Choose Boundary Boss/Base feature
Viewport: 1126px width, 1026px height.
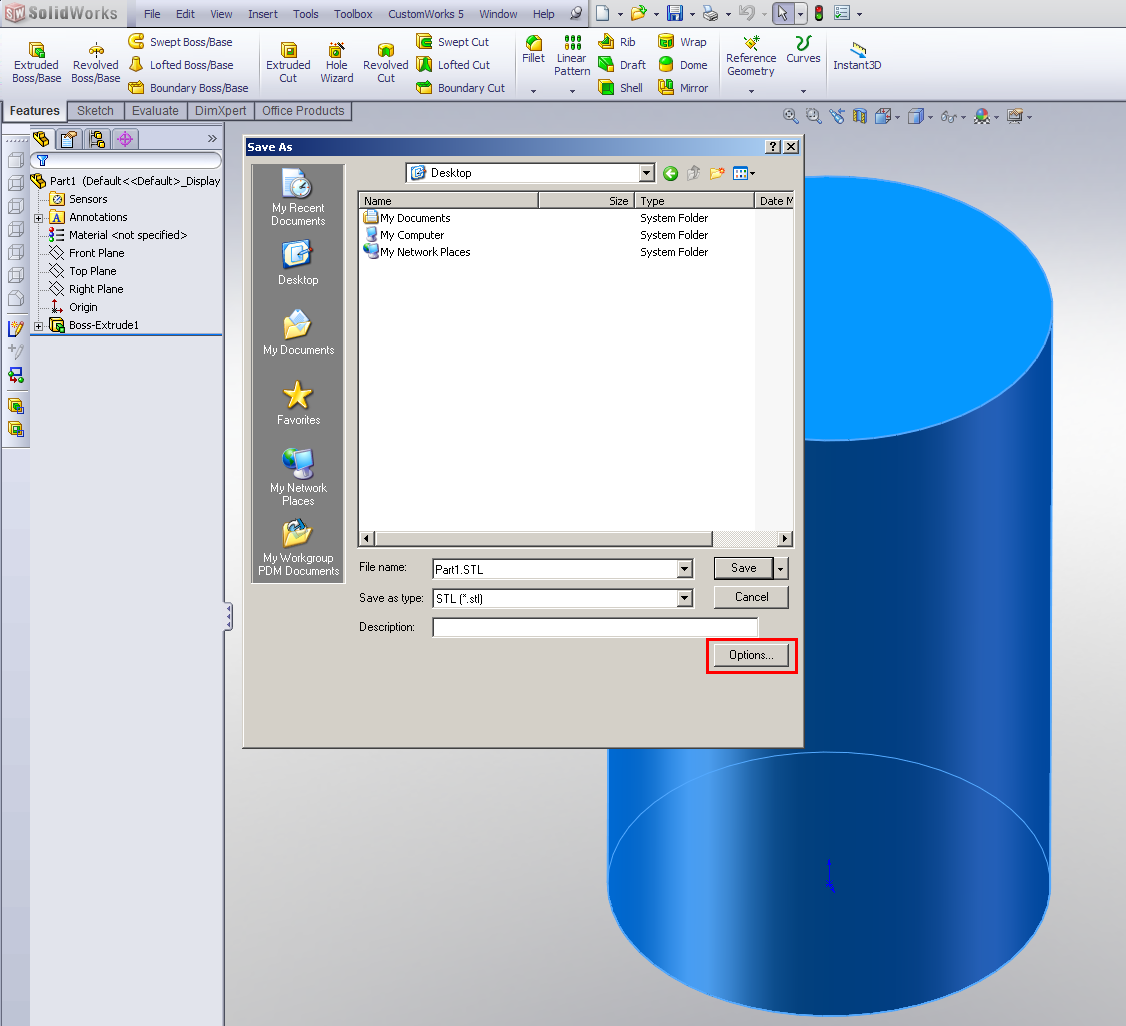189,88
